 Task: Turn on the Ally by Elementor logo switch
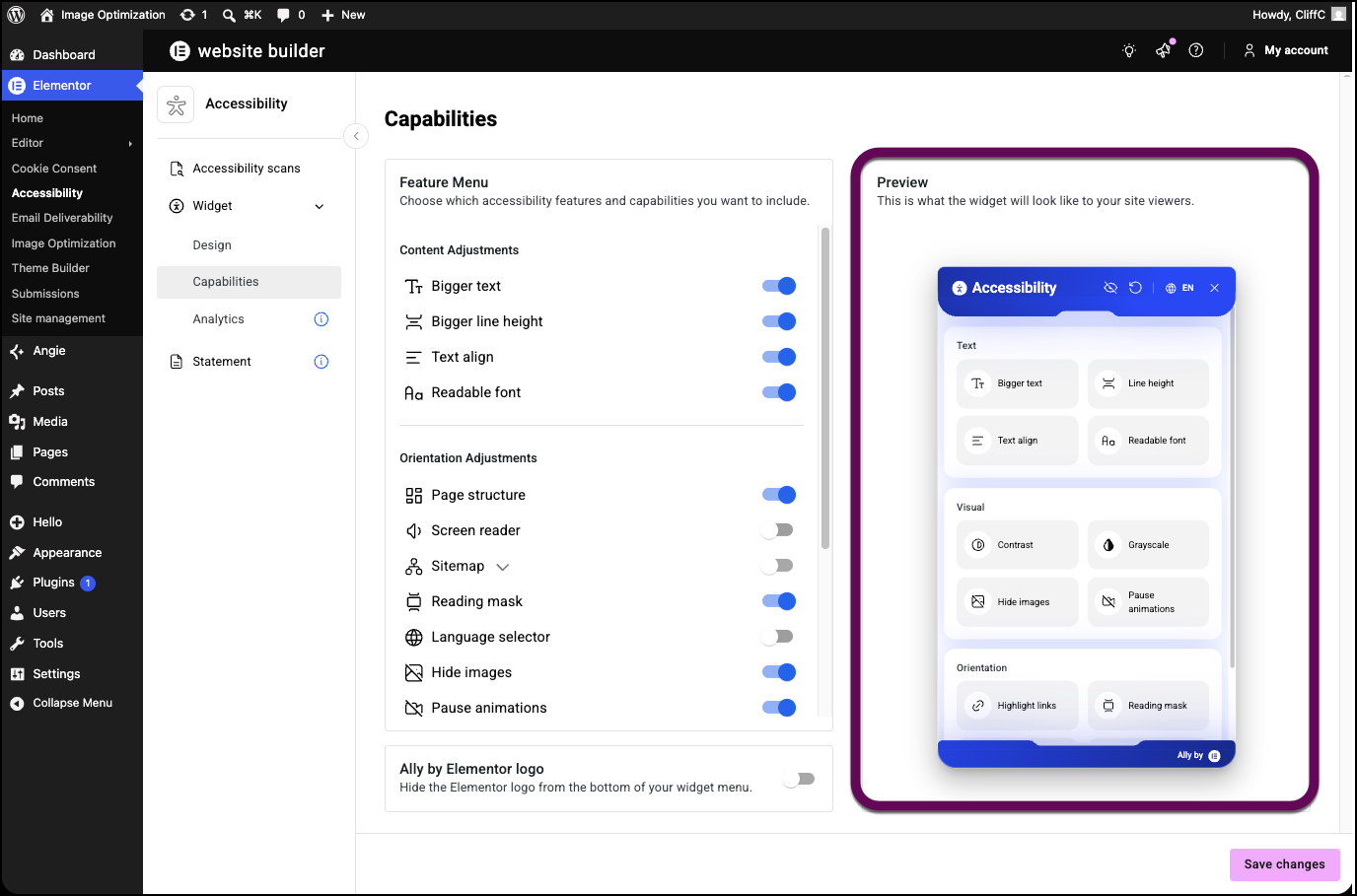799,779
